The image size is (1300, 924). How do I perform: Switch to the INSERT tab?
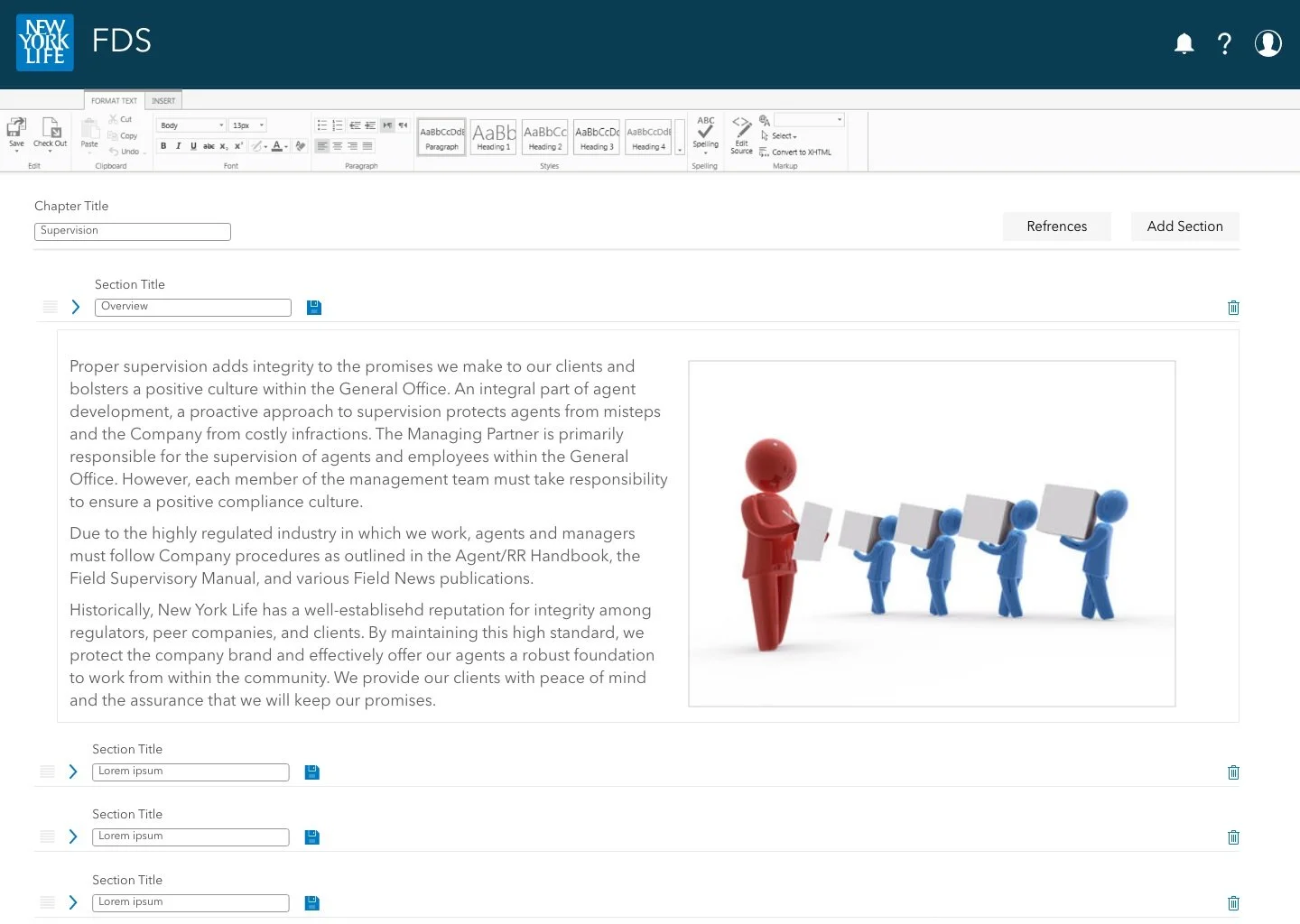[163, 100]
